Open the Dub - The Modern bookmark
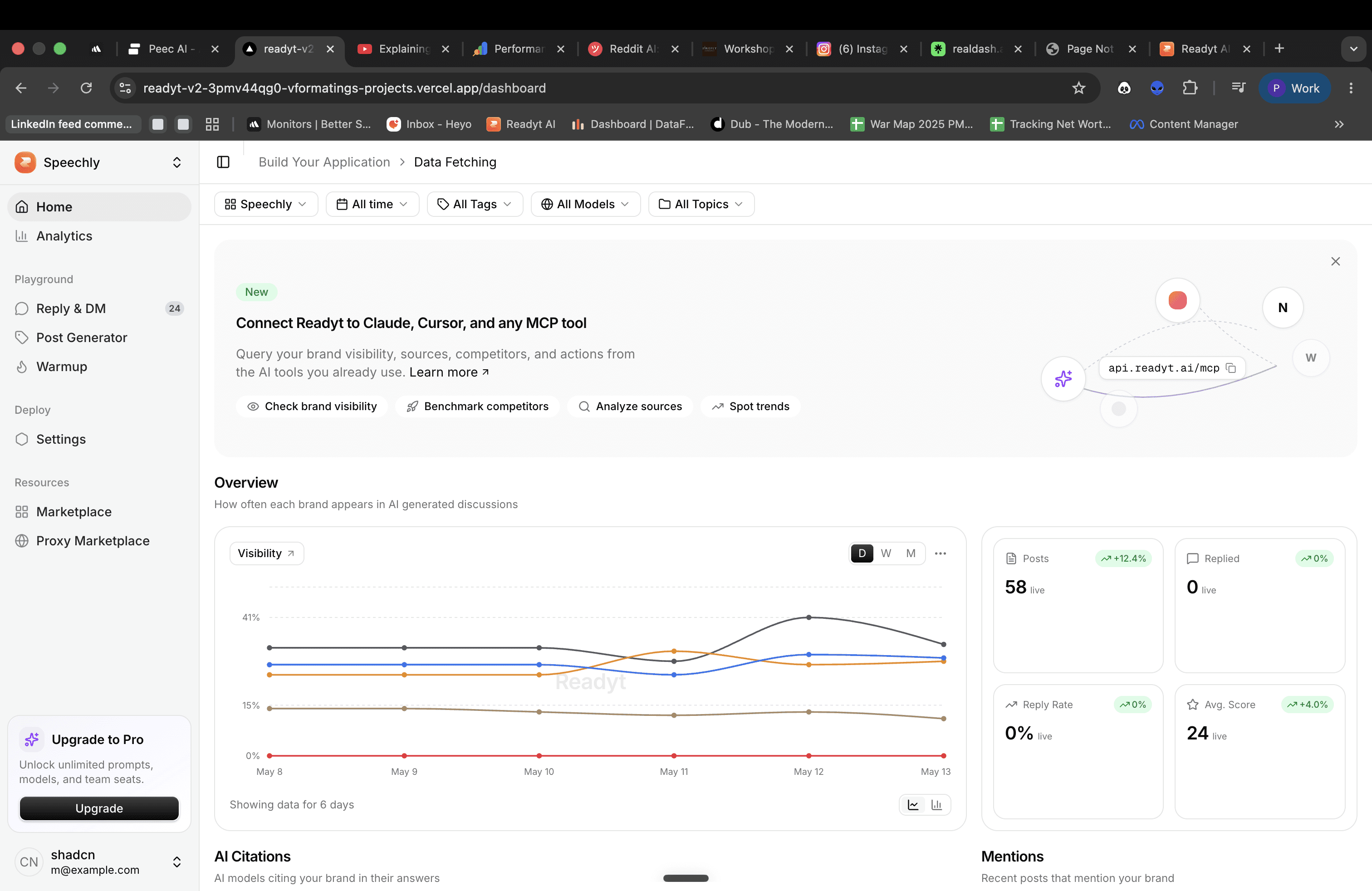The image size is (1372, 891). tap(773, 124)
